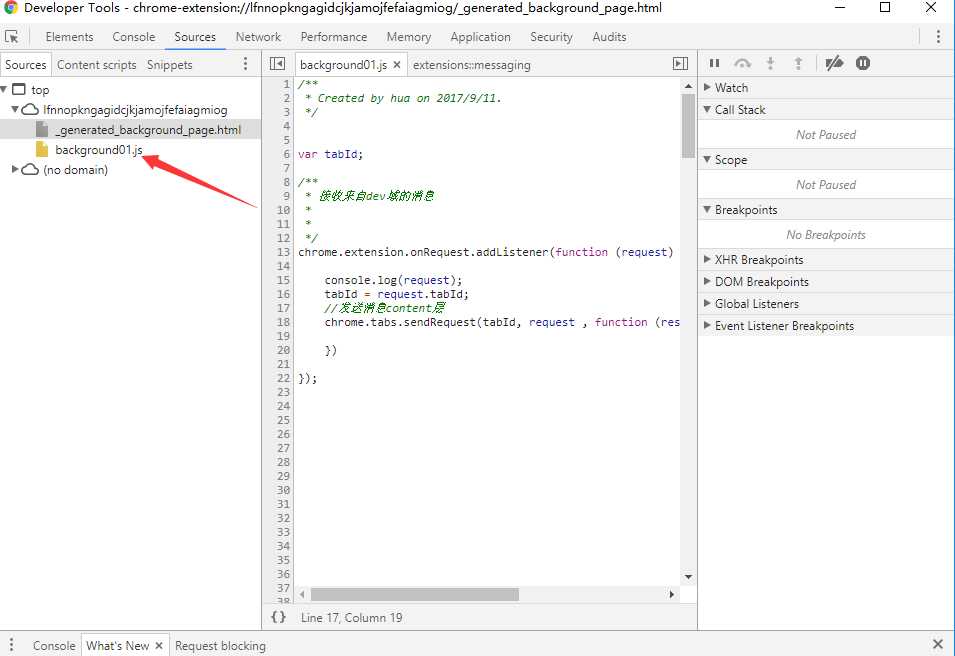Switch to Content scripts navigator tab
The height and width of the screenshot is (656, 955).
[x=96, y=65]
